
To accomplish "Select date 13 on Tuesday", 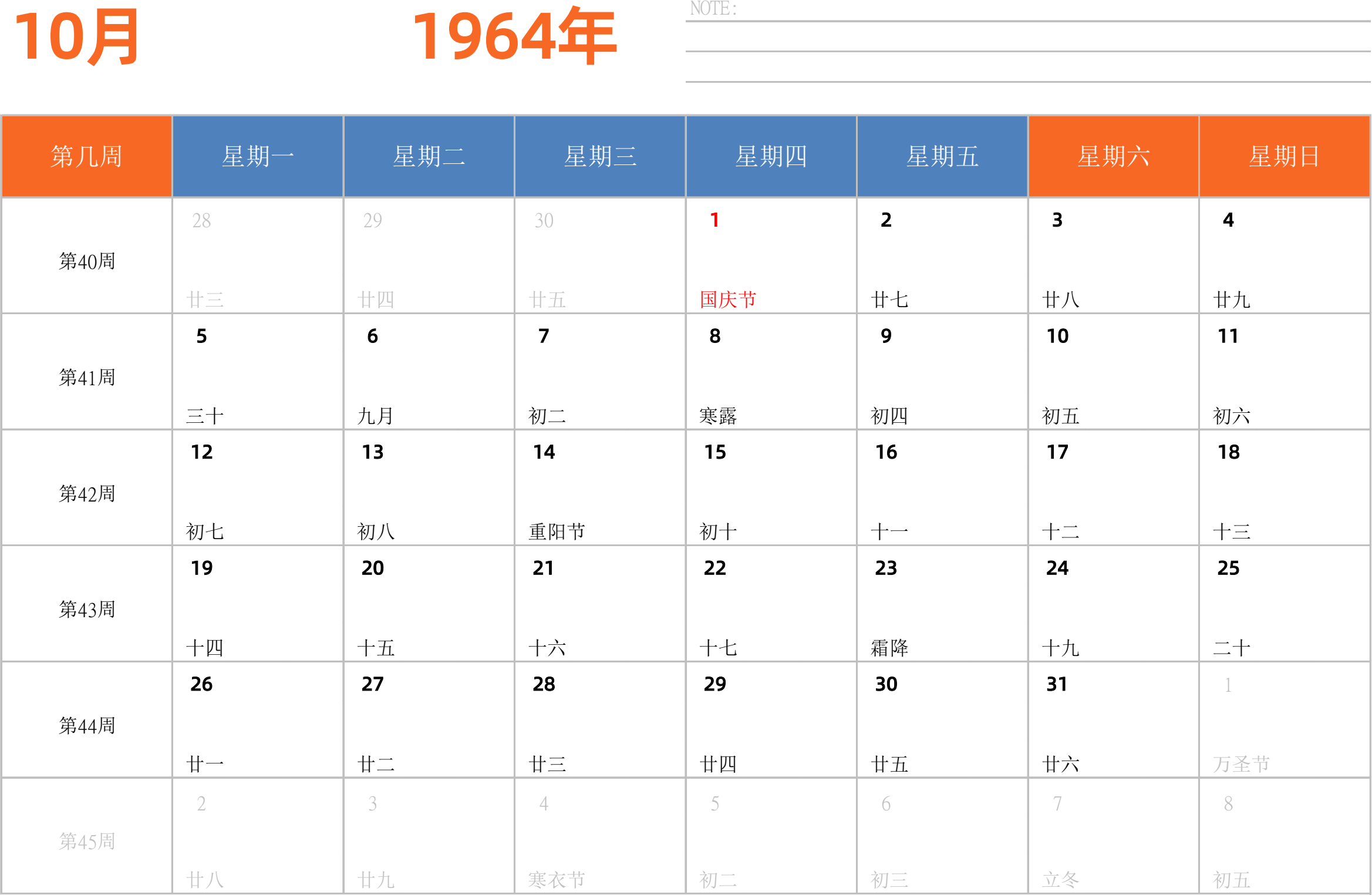I will tap(373, 452).
